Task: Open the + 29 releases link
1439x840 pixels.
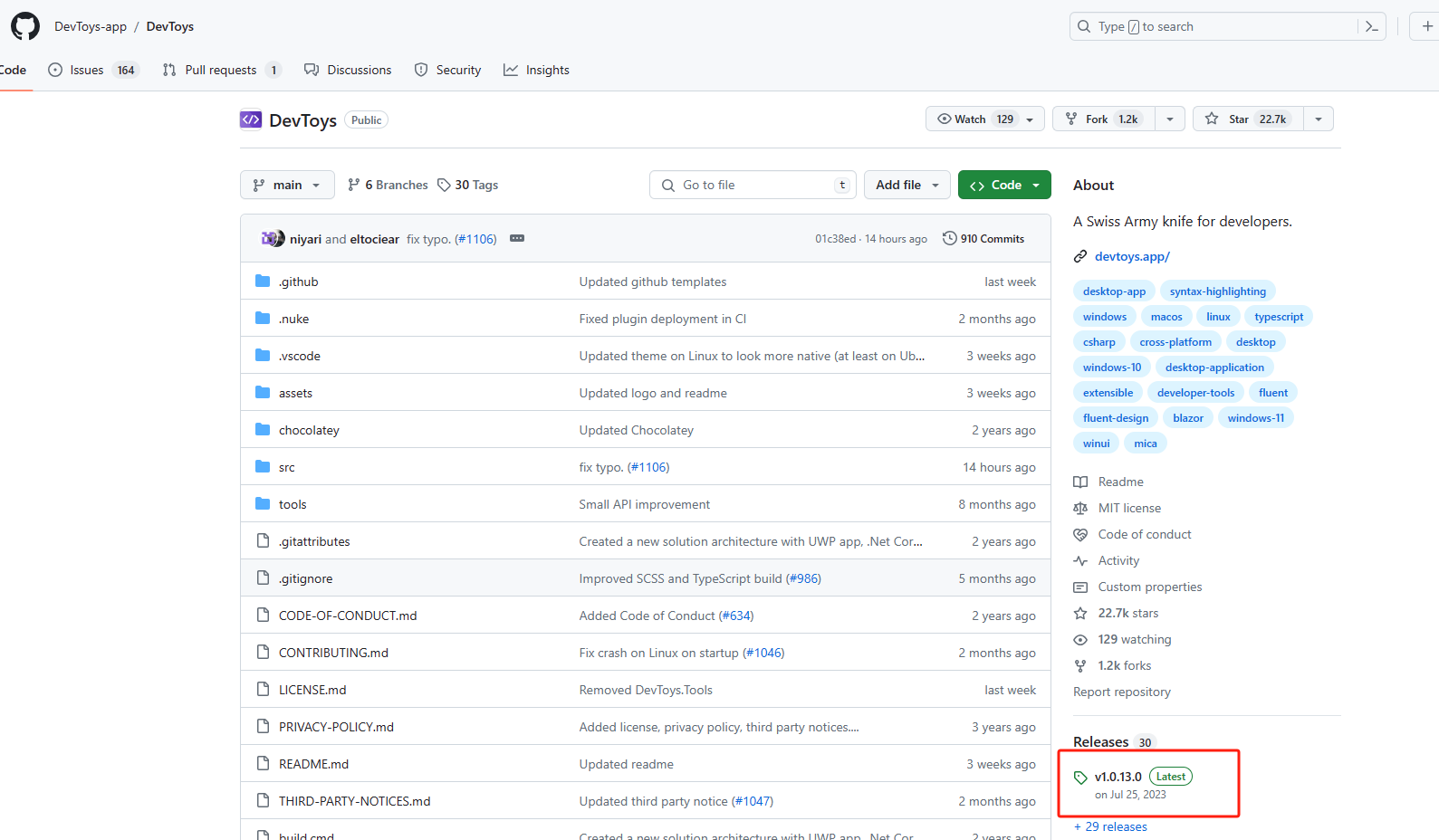Action: [1110, 826]
